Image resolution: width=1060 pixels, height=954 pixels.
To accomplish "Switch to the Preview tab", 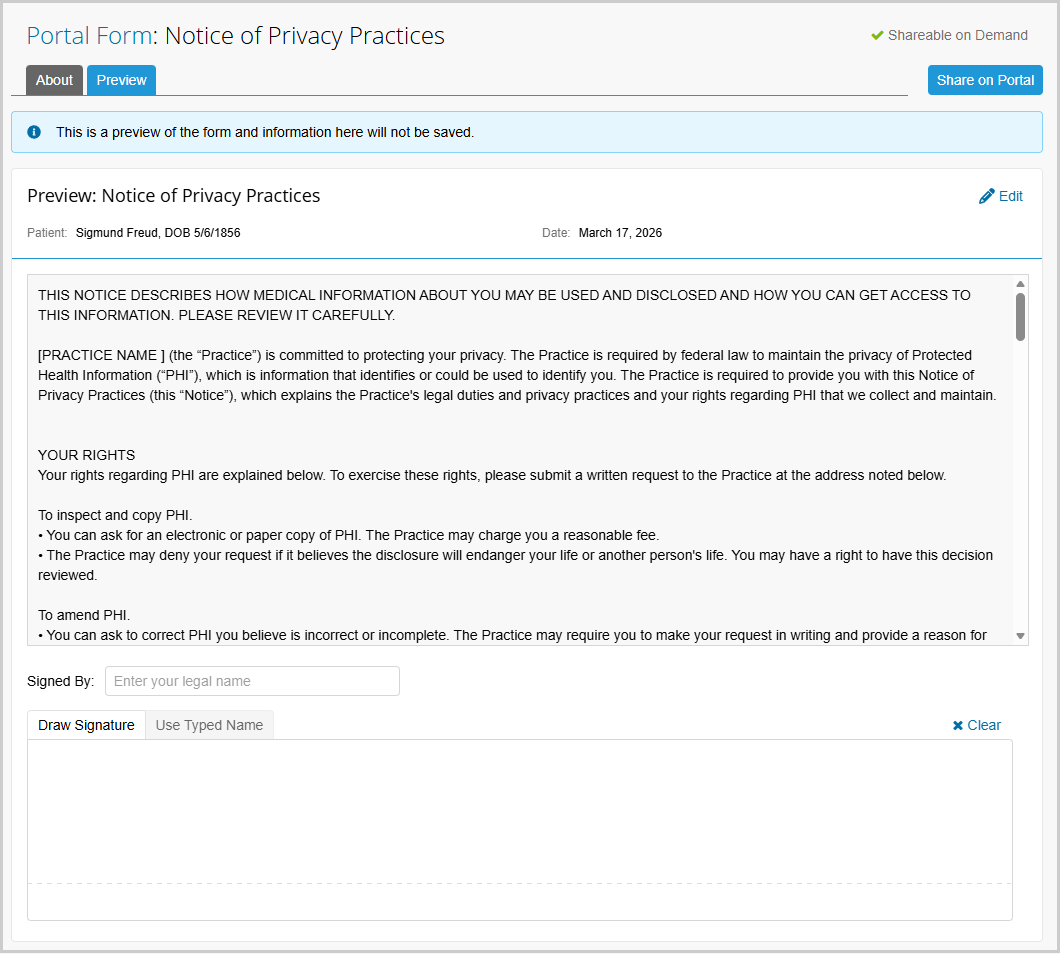I will tap(122, 80).
